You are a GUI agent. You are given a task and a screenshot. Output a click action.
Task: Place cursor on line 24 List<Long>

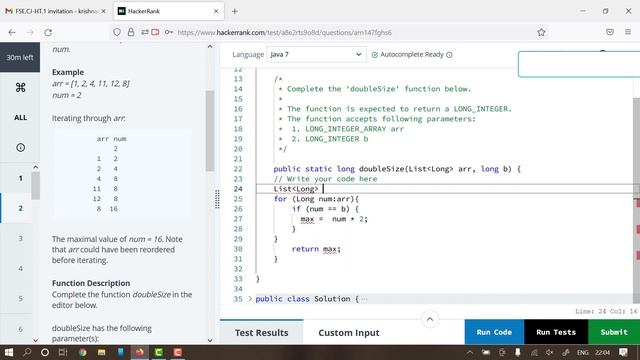pyautogui.click(x=296, y=189)
